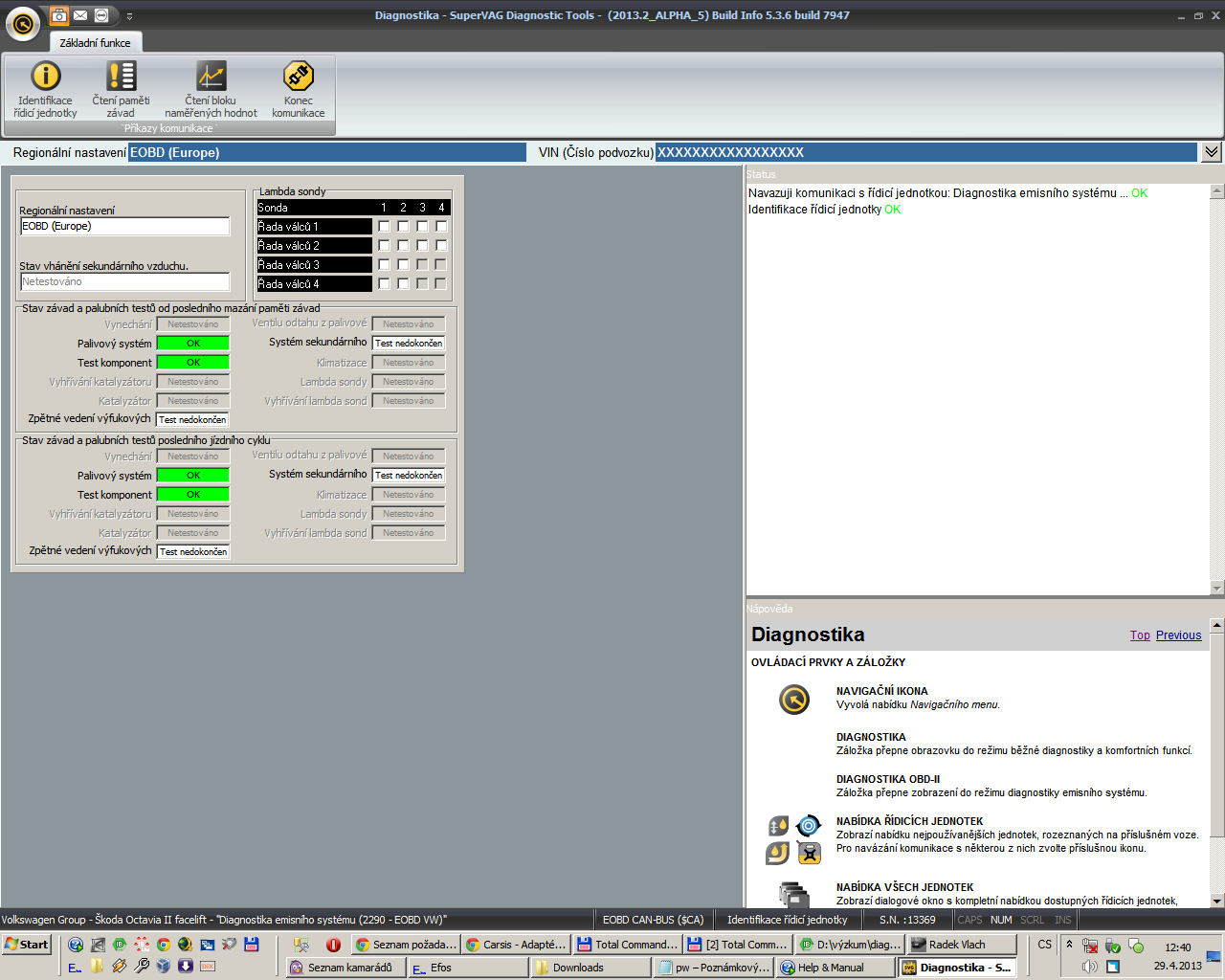Viewport: 1225px width, 980px height.
Task: Click Status panel scrollbar down arrow
Action: 1217,588
